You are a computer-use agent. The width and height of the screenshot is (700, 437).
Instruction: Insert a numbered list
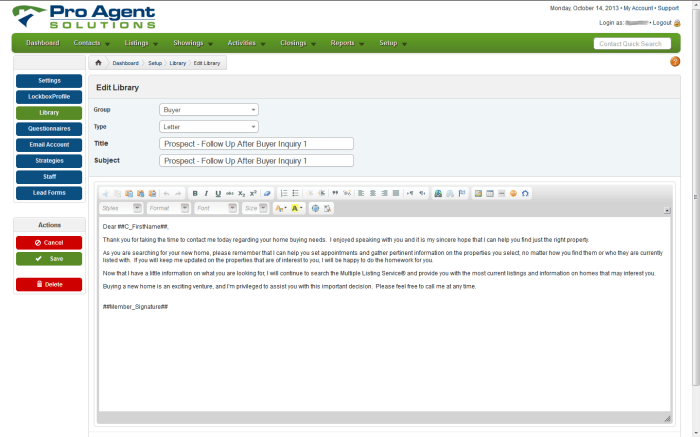(284, 193)
